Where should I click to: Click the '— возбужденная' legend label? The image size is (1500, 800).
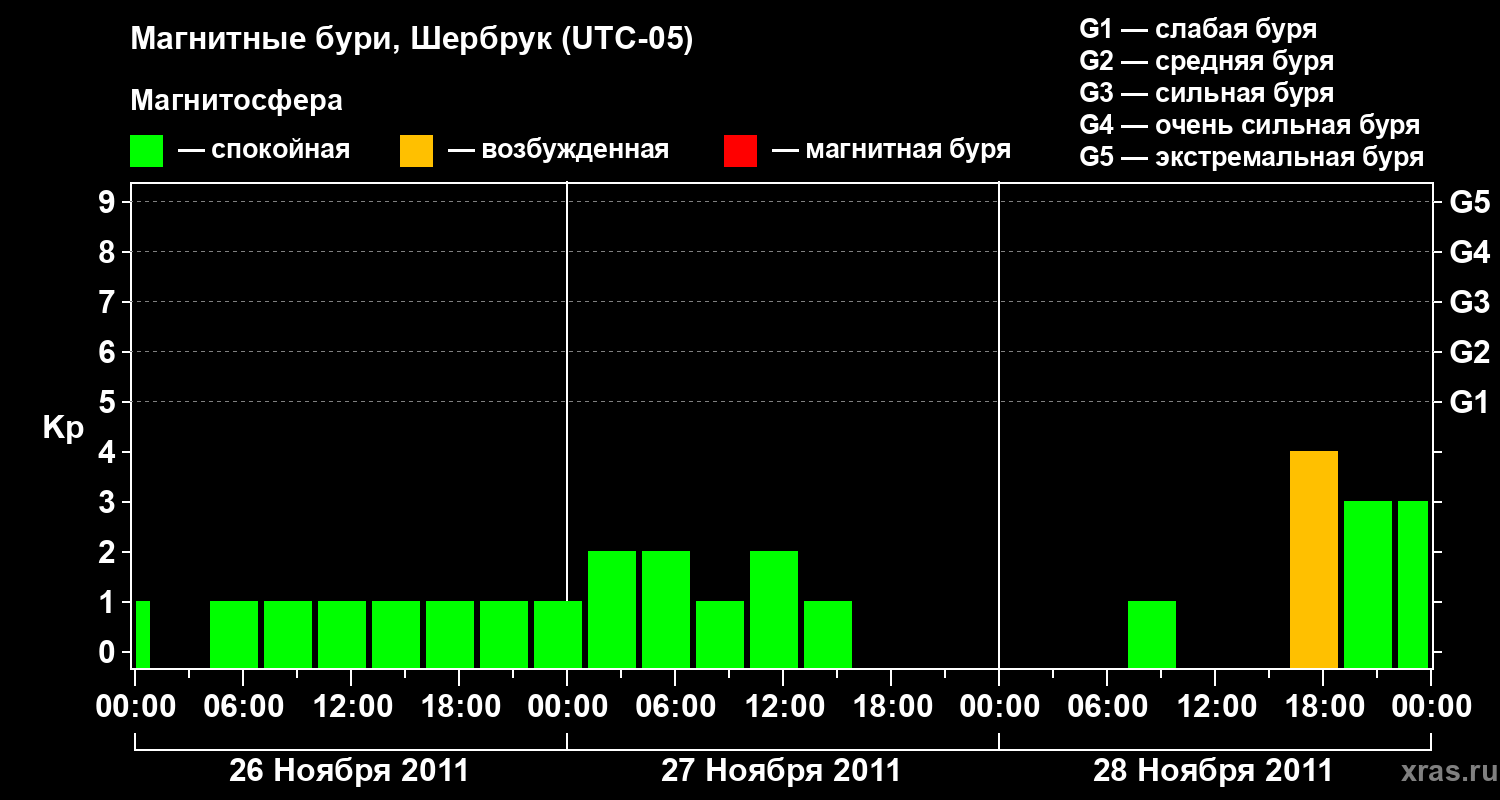(x=559, y=151)
